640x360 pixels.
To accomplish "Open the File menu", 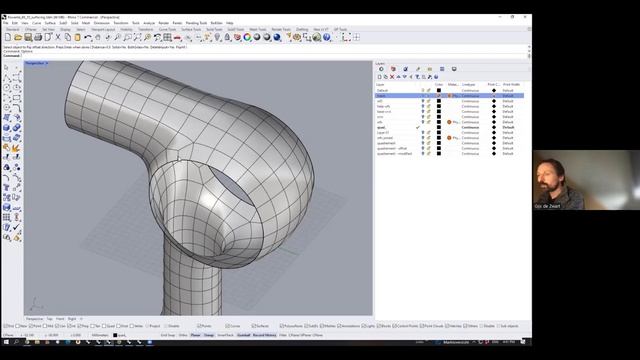I will pyautogui.click(x=5, y=23).
